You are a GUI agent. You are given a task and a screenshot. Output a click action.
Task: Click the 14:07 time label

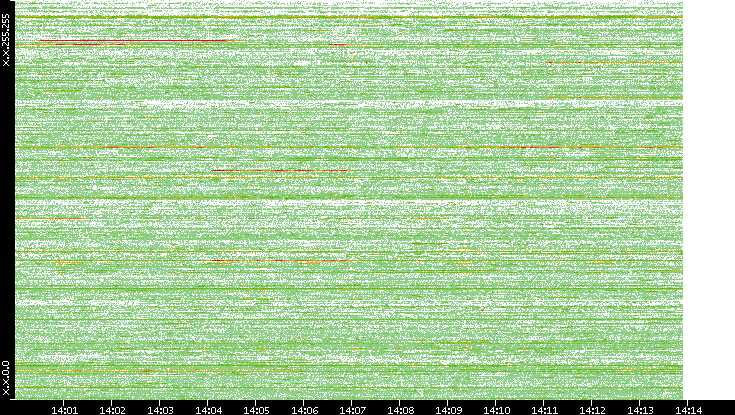pos(352,410)
